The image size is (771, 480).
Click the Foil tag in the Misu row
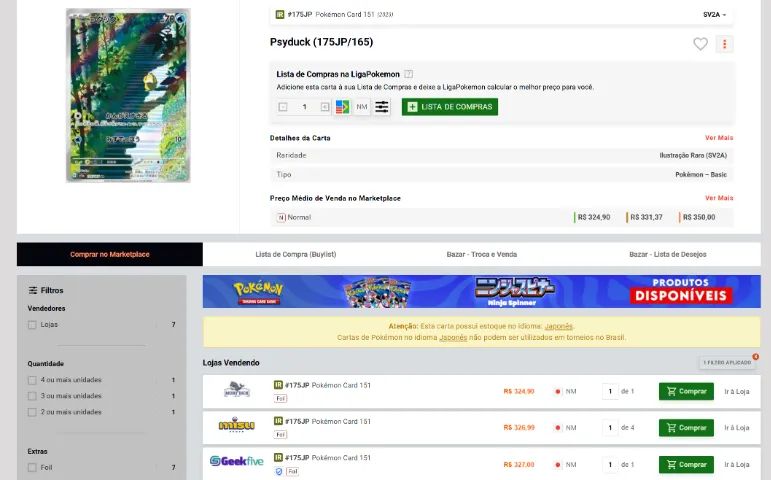click(280, 435)
